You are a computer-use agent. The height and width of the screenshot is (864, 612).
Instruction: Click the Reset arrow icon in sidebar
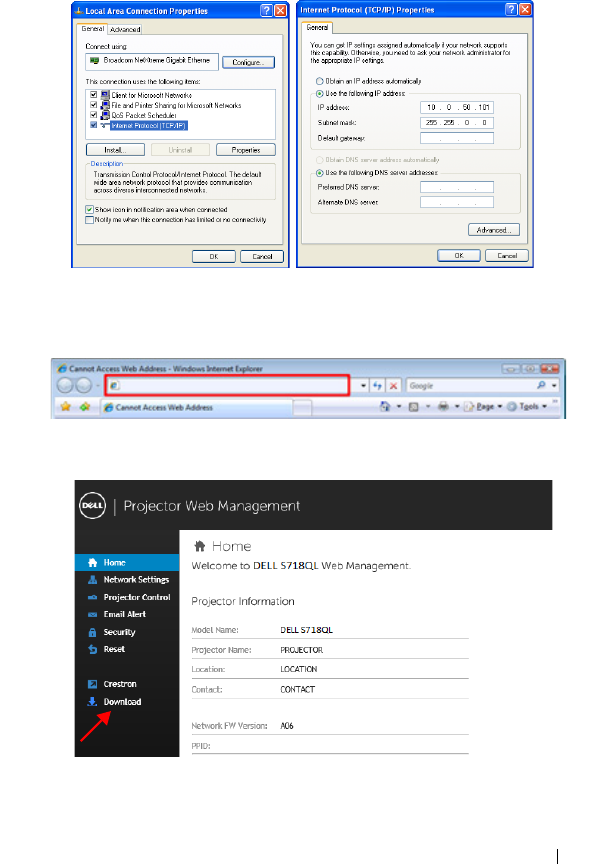[93, 649]
